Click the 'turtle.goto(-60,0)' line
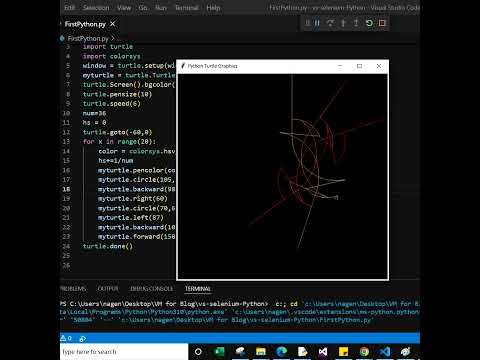Screen dimensions: 480x360 [x=117, y=132]
